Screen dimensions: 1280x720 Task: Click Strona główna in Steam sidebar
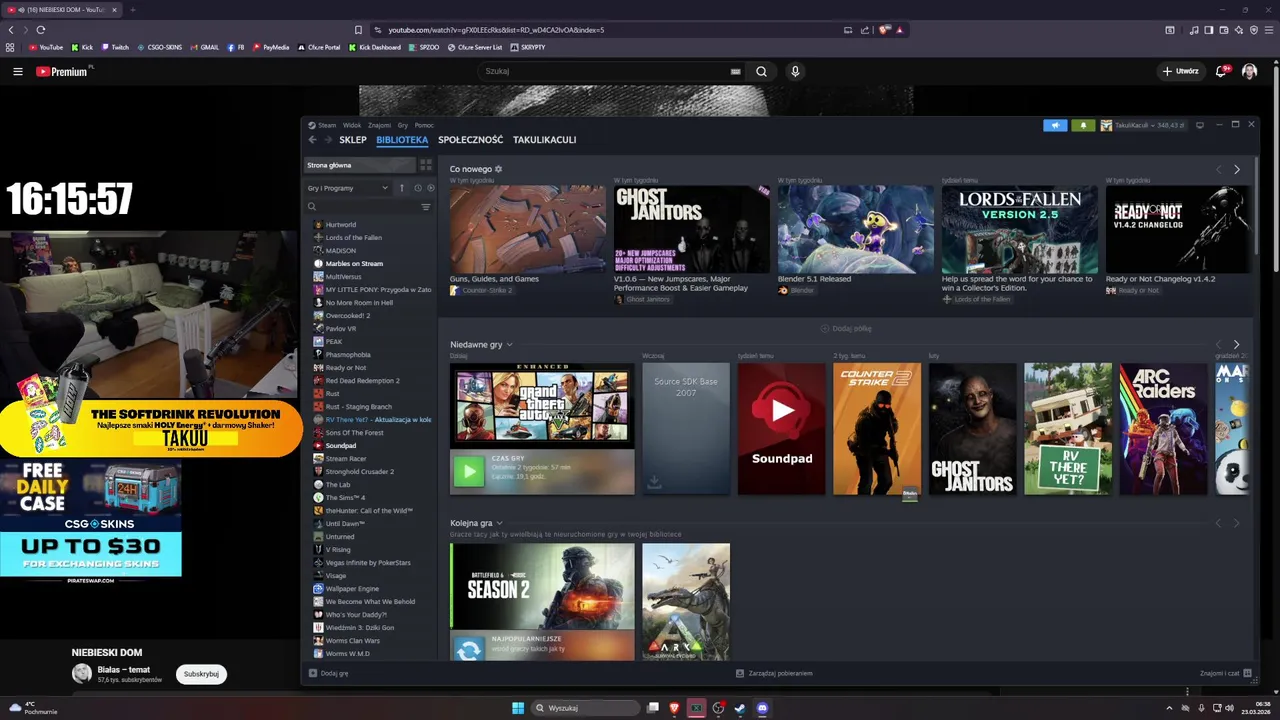point(359,165)
